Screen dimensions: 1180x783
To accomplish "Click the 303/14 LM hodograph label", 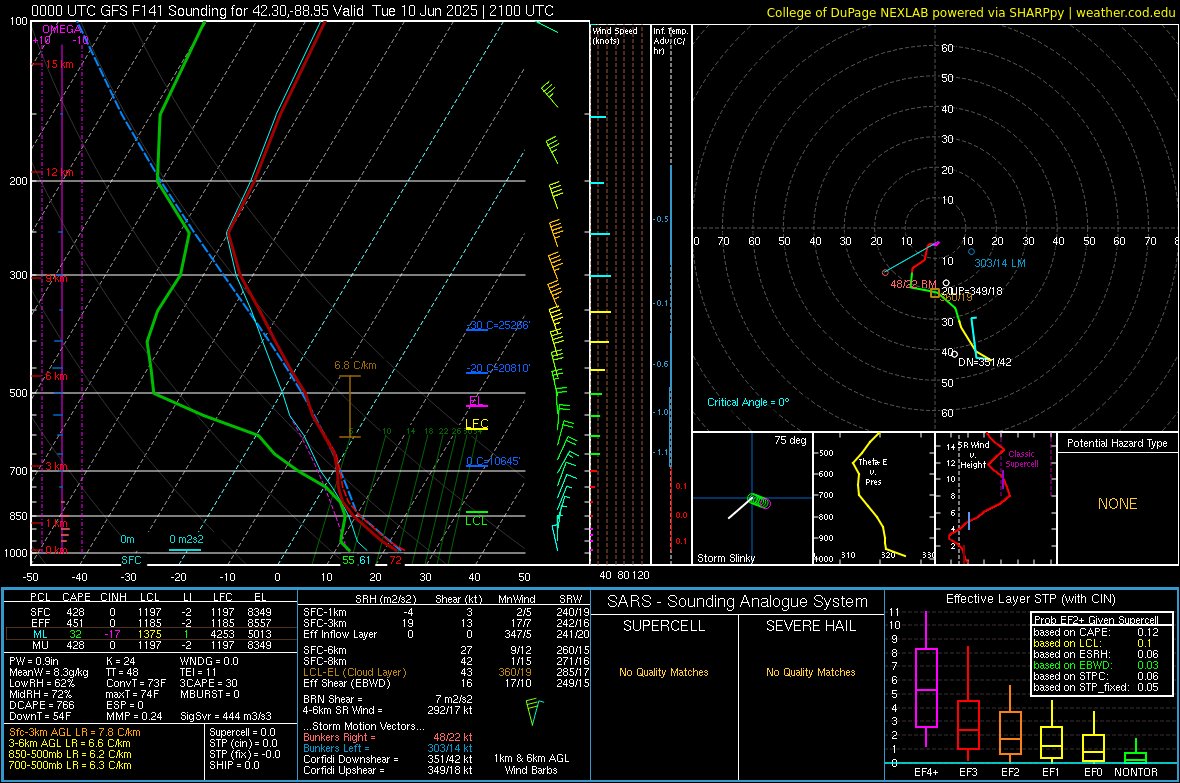I will pyautogui.click(x=999, y=263).
